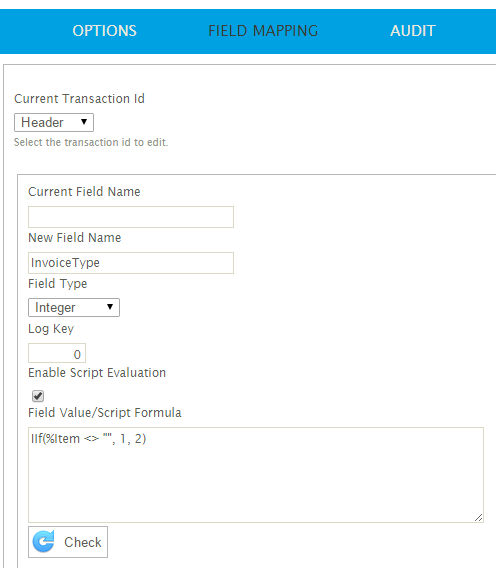Image resolution: width=496 pixels, height=568 pixels.
Task: Click the Enable Script Evaluation label text
Action: [97, 373]
